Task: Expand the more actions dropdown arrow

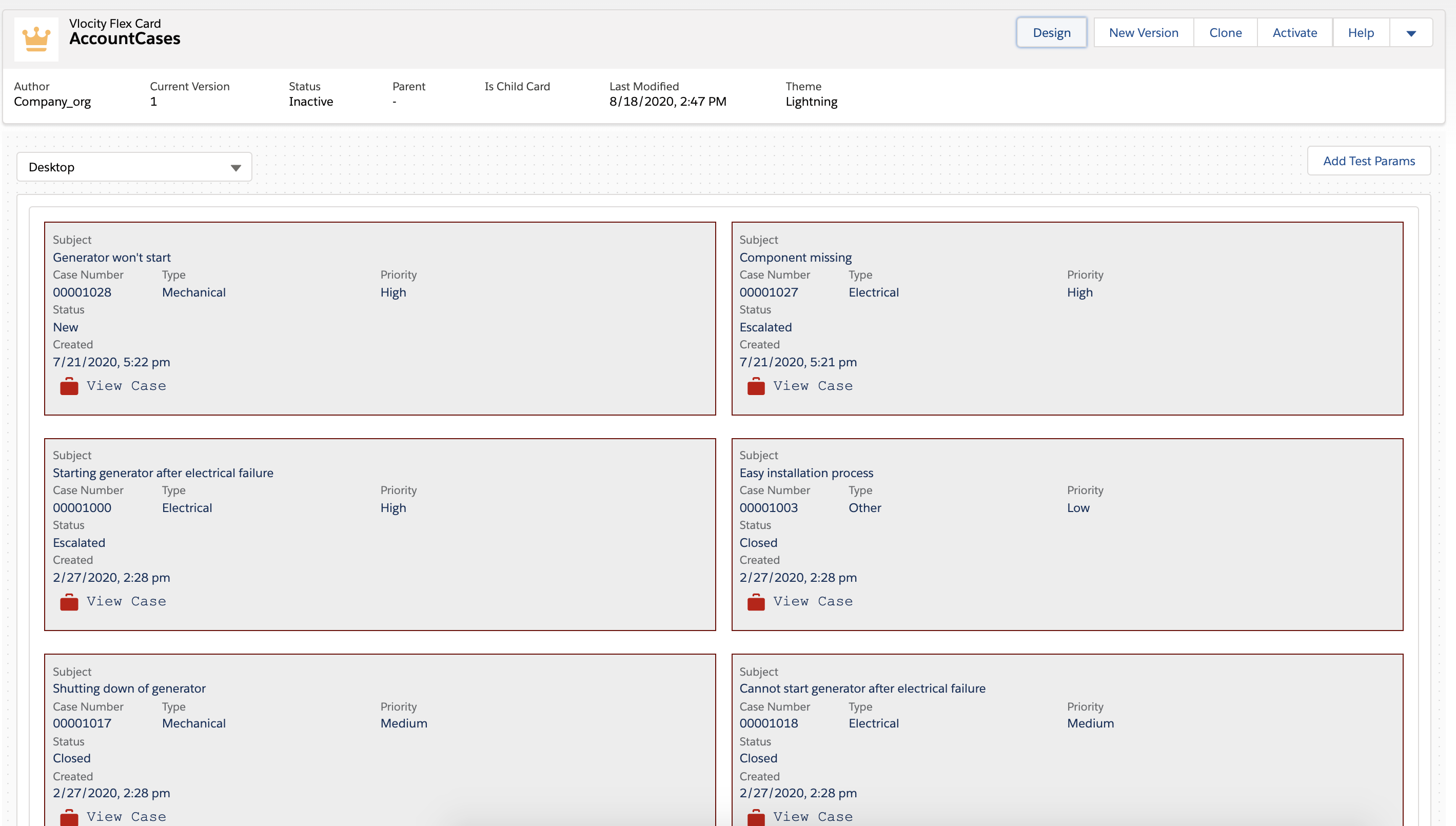Action: (1411, 33)
